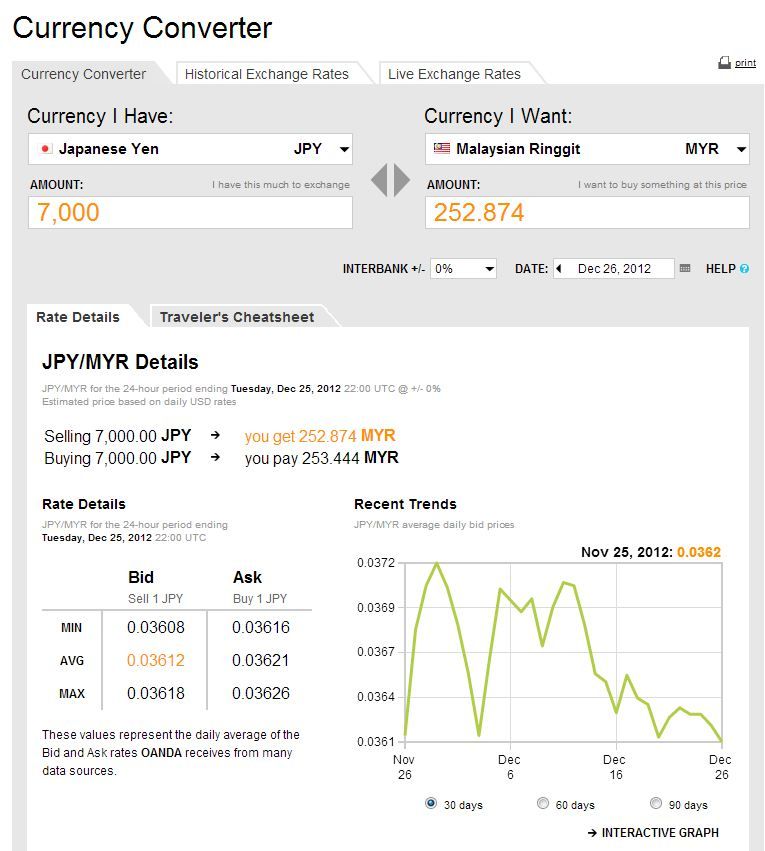The image size is (765, 851).
Task: Expand the Interbank percentage dropdown
Action: pos(489,269)
